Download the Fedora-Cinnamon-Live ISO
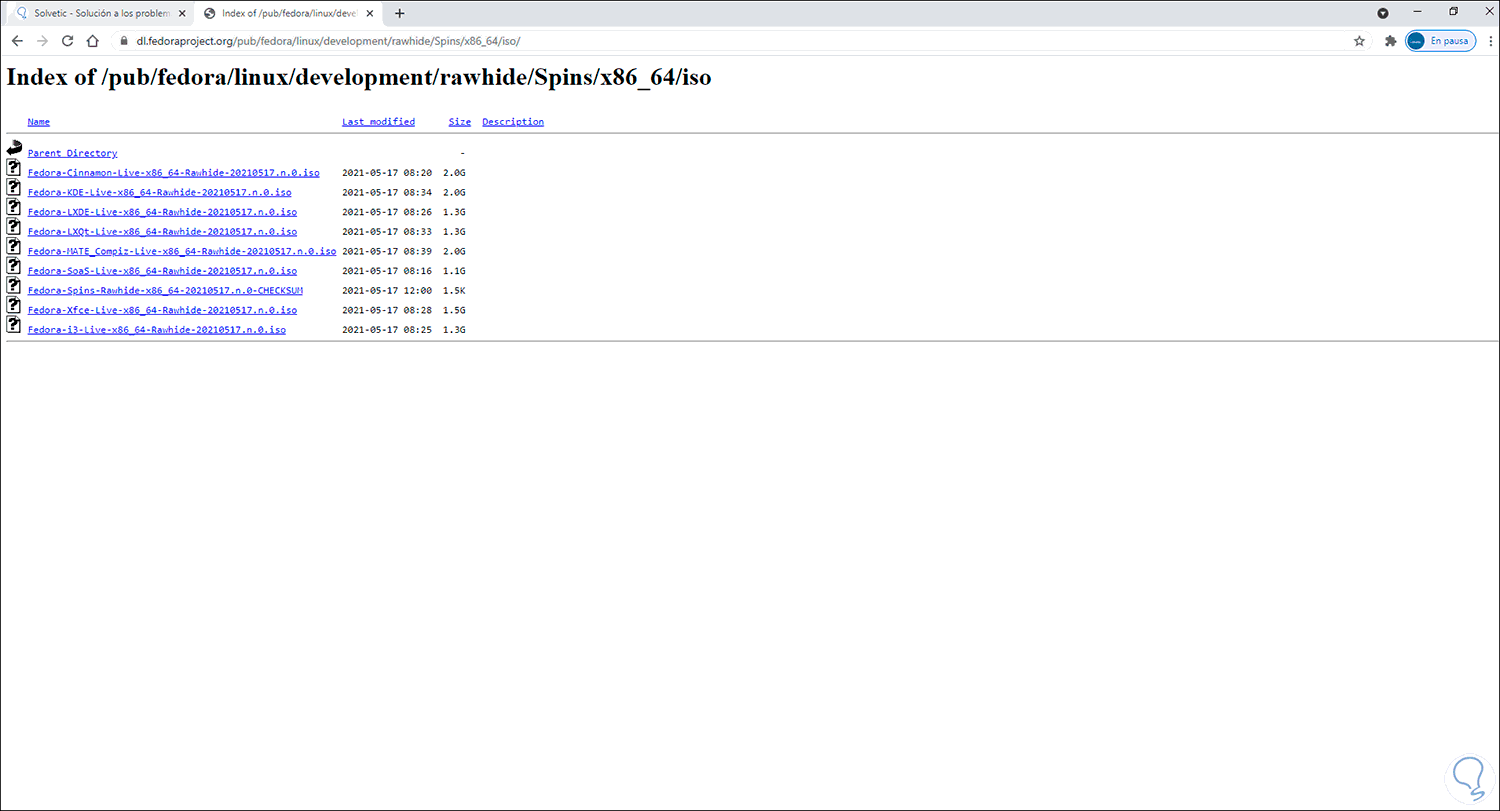Image resolution: width=1500 pixels, height=811 pixels. pyautogui.click(x=174, y=173)
